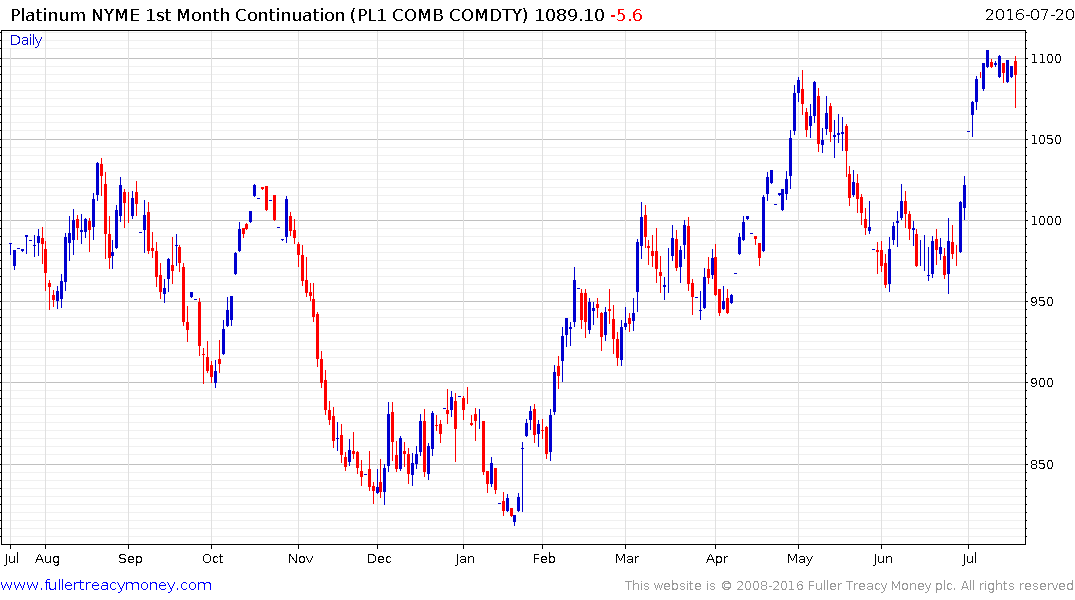
Task: Select the Dec label on time axis
Action: pos(379,559)
